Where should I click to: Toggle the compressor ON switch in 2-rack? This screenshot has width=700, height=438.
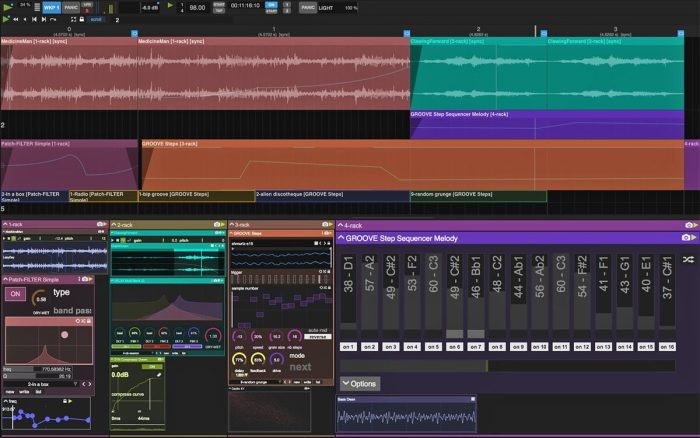(x=152, y=367)
